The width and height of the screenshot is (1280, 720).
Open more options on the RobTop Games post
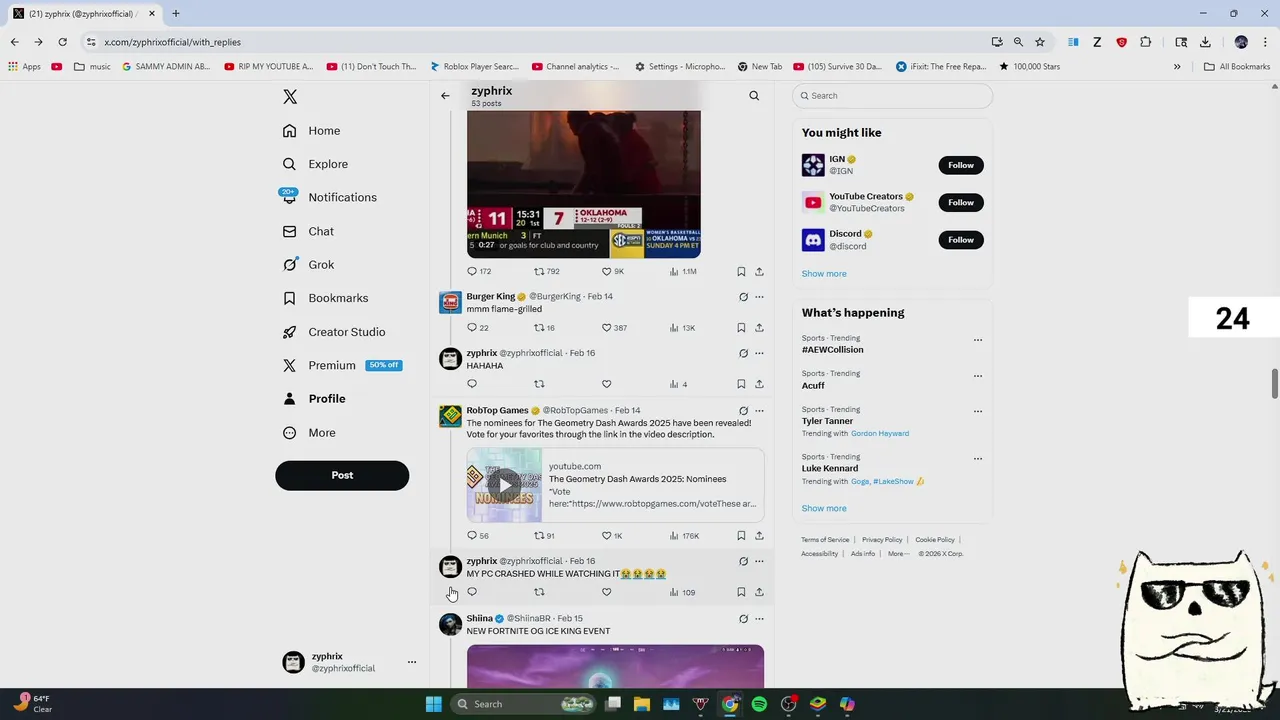(x=759, y=411)
